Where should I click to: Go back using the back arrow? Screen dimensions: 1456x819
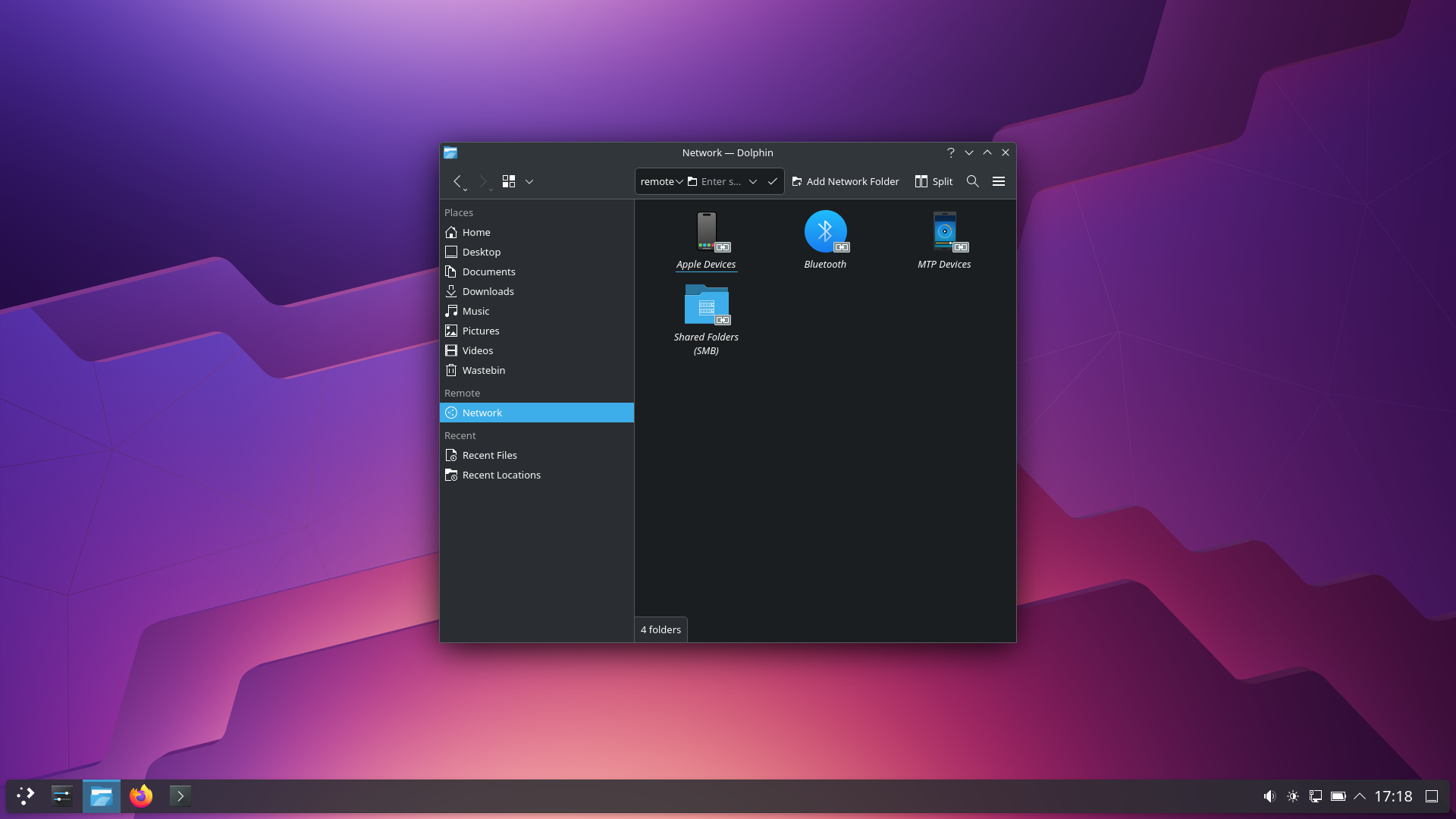457,181
